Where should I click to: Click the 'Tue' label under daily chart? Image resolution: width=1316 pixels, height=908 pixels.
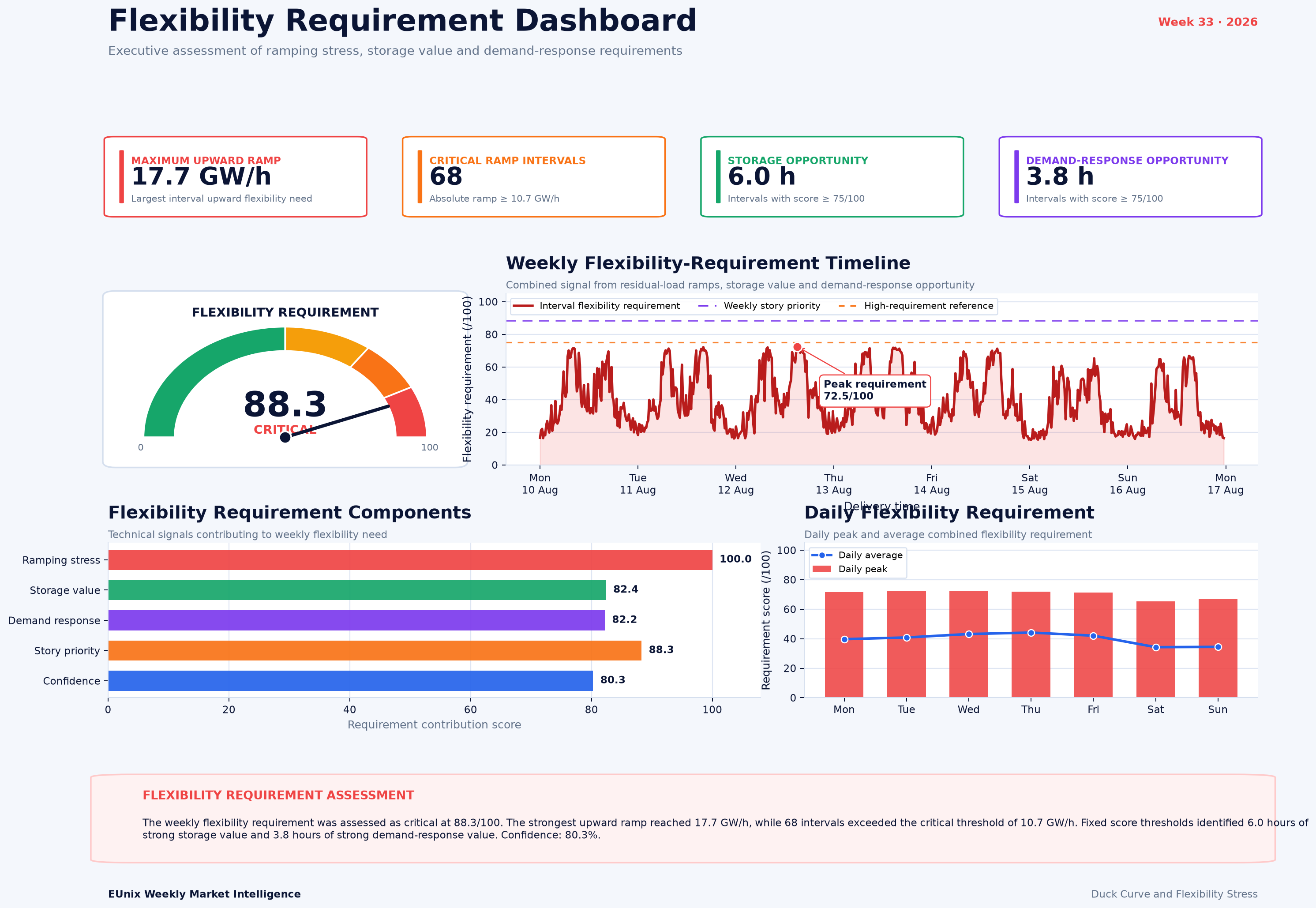[907, 709]
